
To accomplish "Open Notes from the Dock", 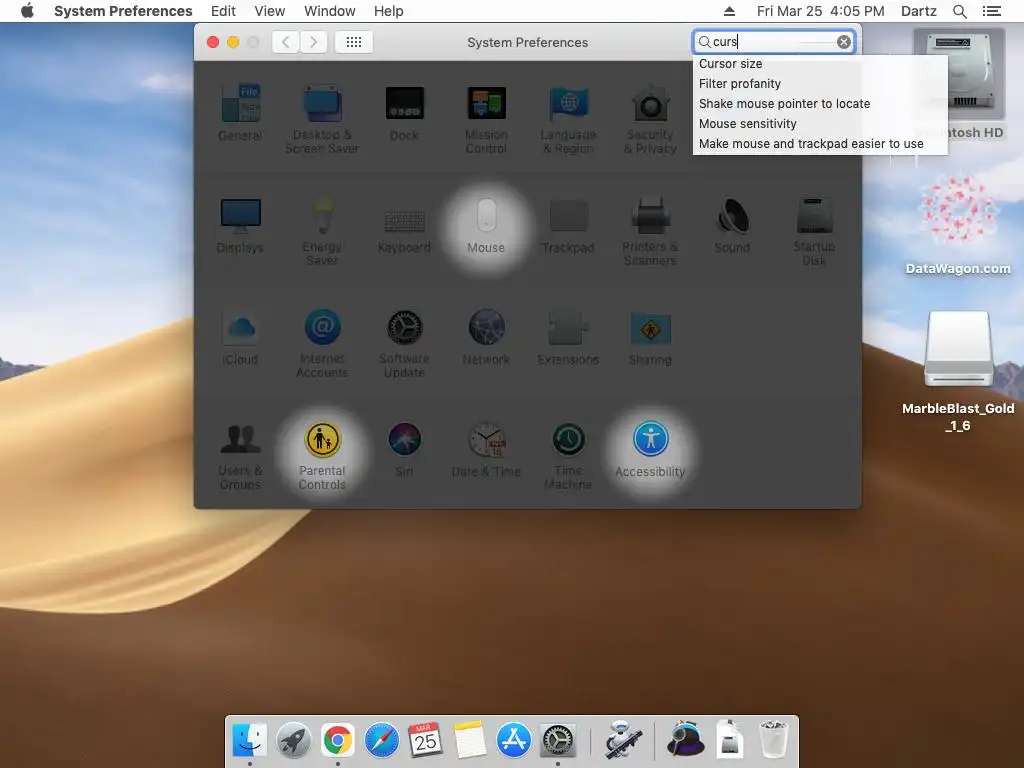I will tap(470, 741).
